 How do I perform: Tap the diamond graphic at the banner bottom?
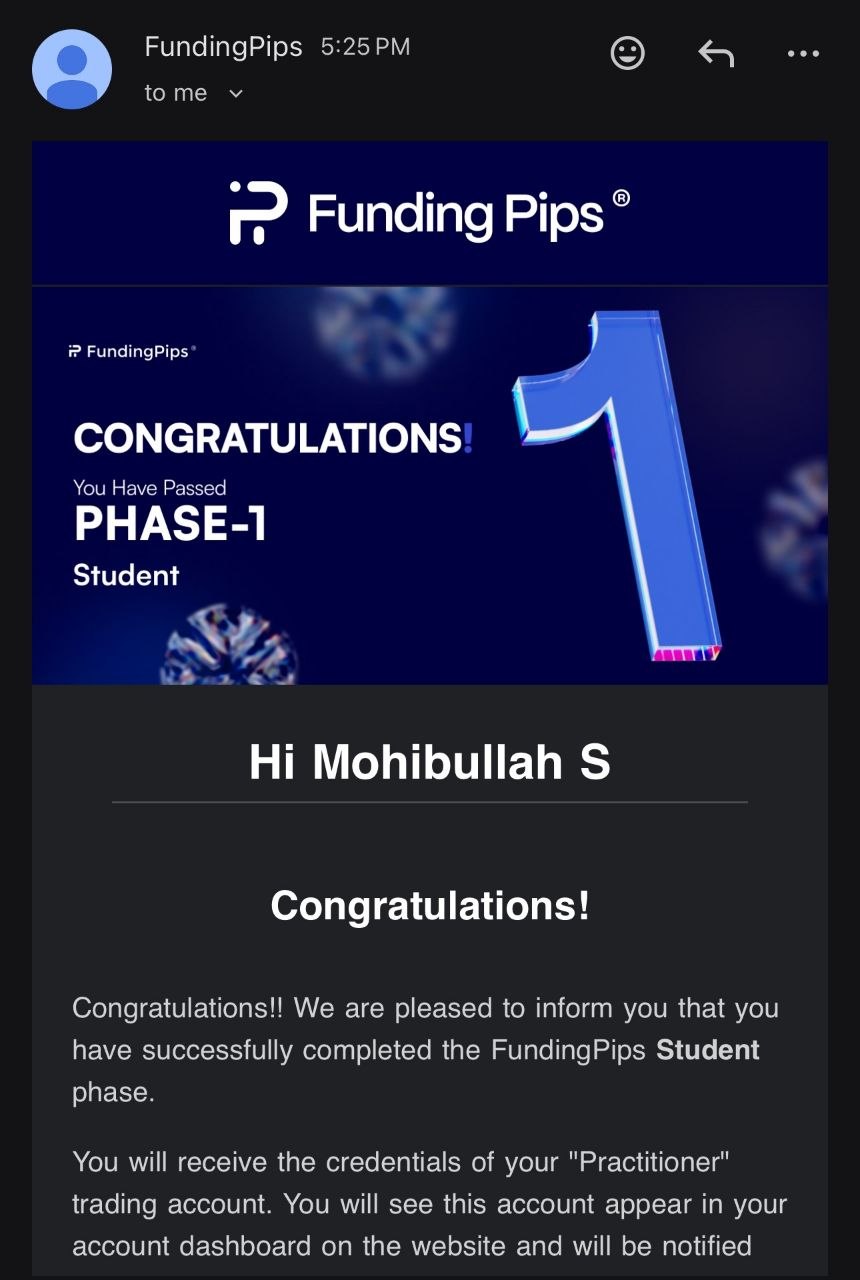coord(230,644)
